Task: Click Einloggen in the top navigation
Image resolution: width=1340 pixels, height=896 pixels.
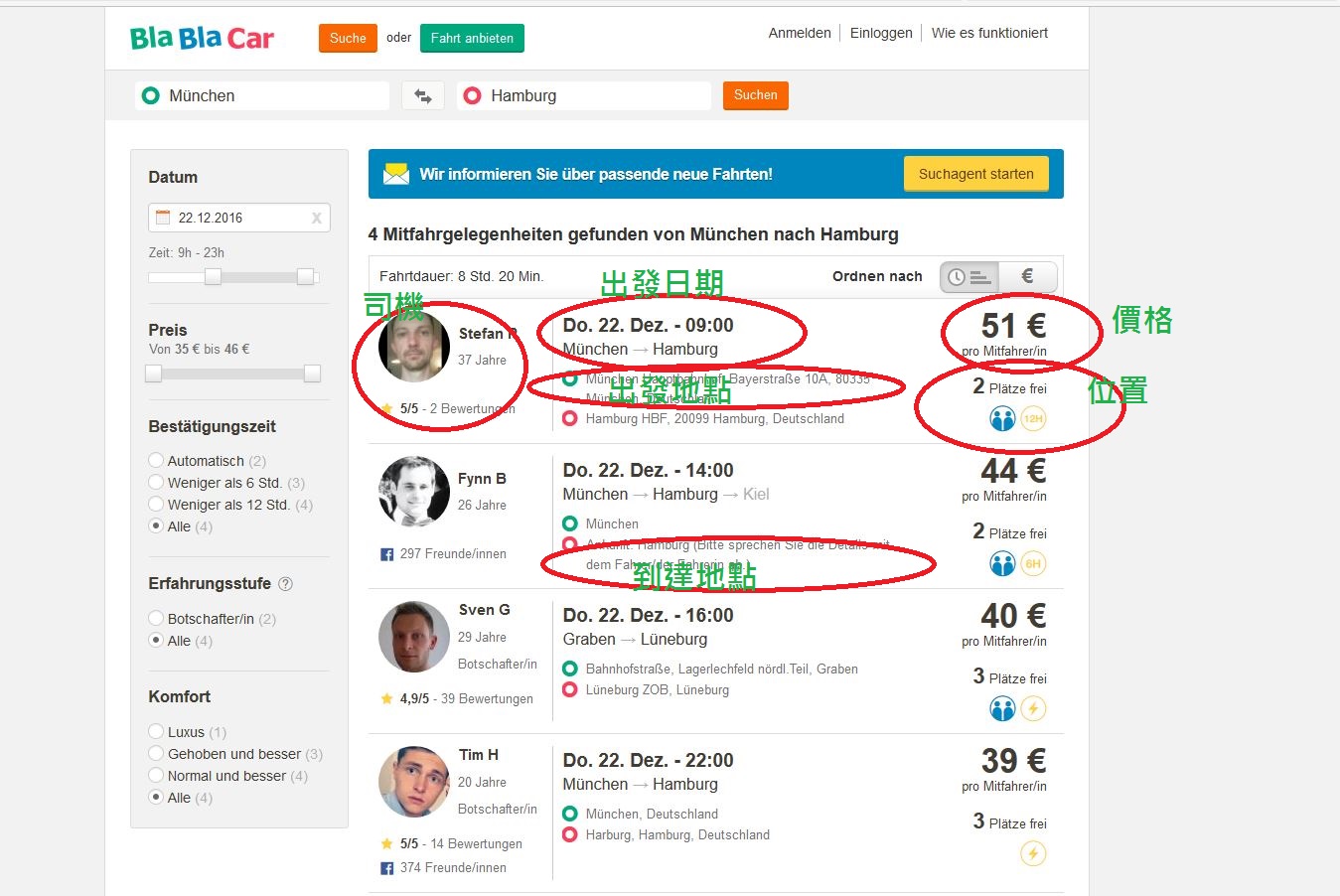Action: pyautogui.click(x=880, y=33)
